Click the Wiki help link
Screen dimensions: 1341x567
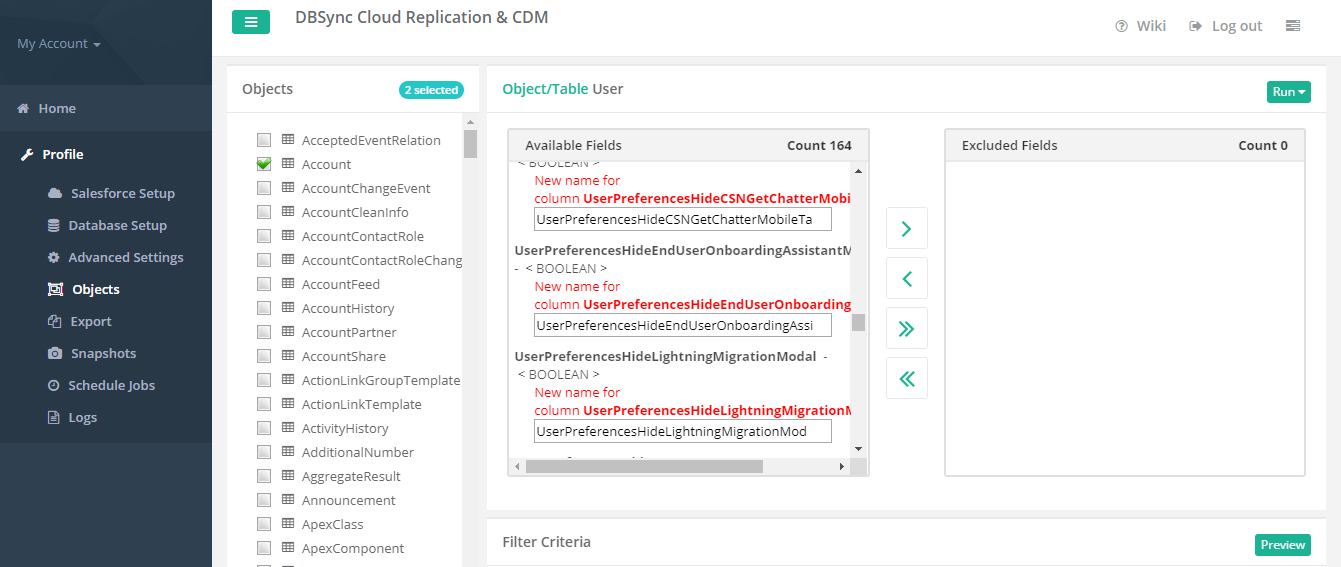click(x=1141, y=26)
